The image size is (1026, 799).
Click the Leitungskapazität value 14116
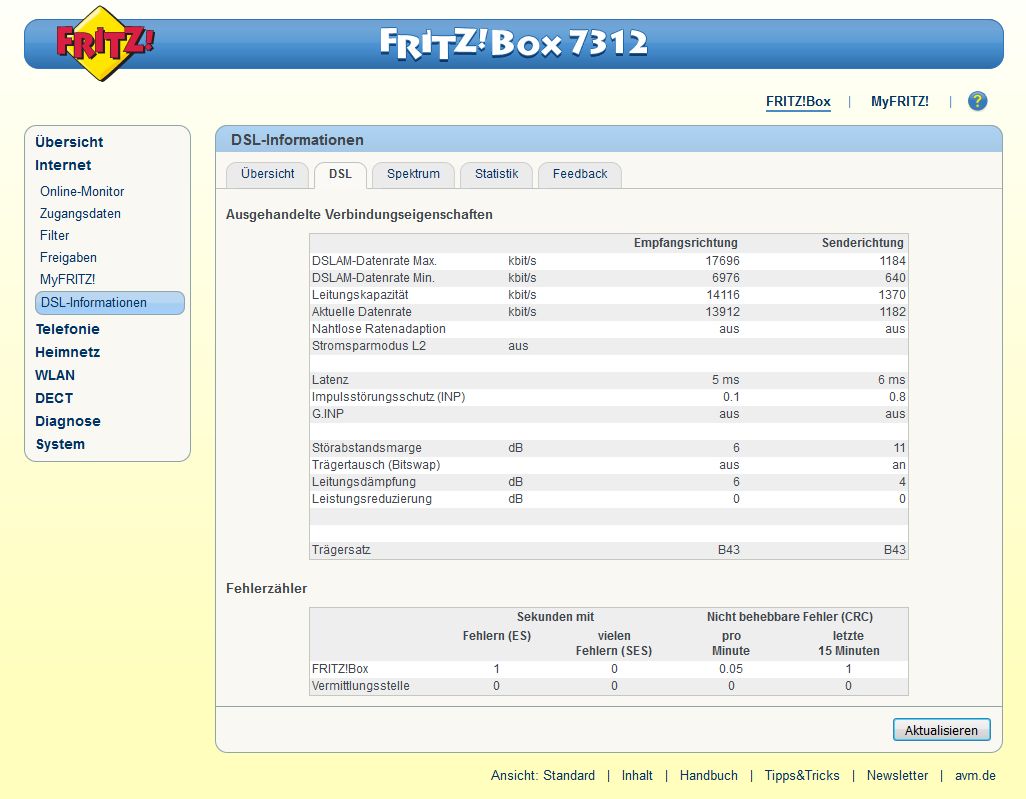coord(723,294)
